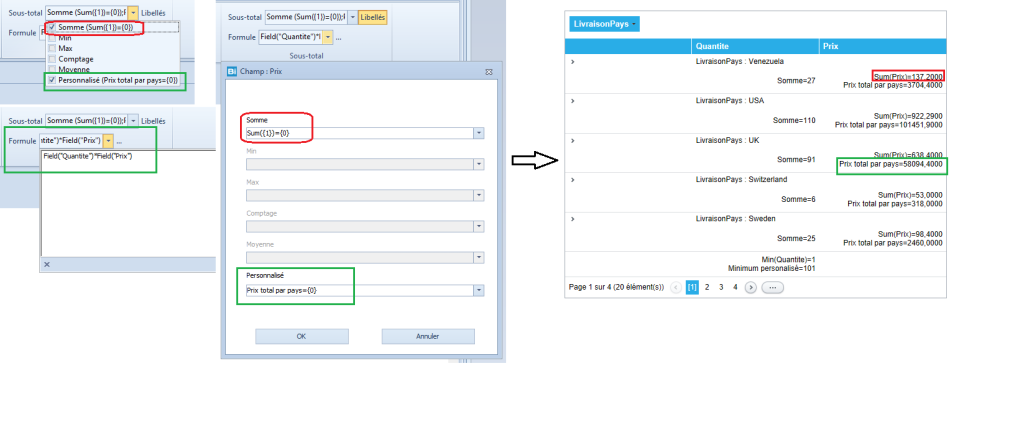Open the Personnalisé format dropdown in the dialog
1024x435 pixels.
(479, 290)
